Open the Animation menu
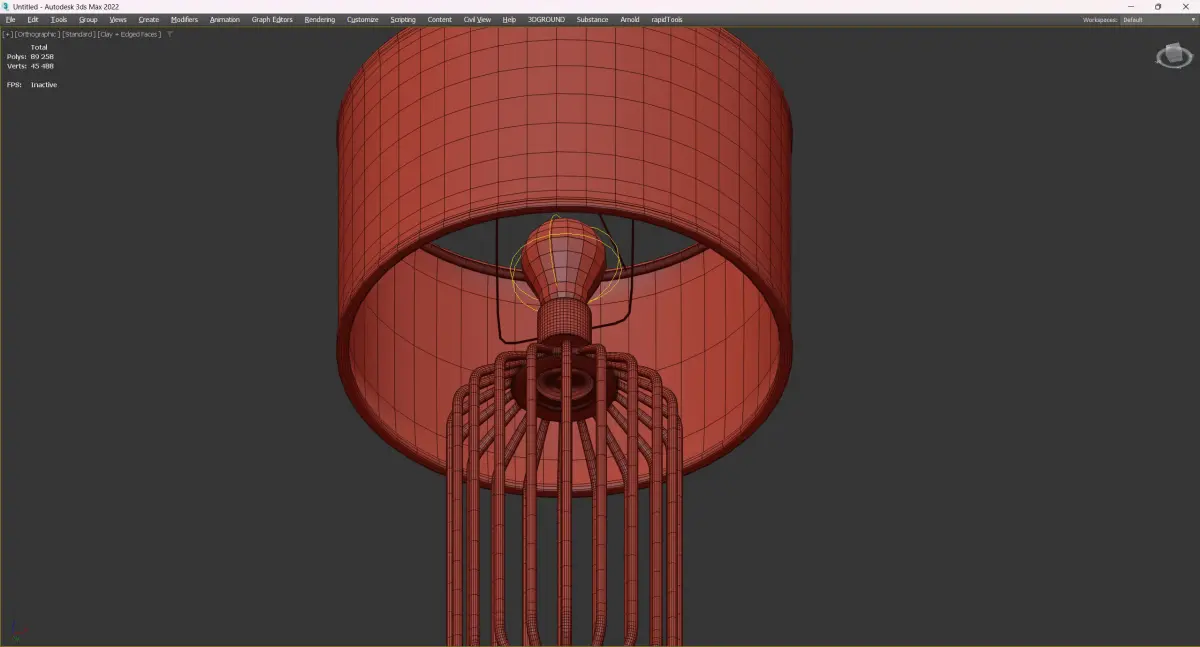The width and height of the screenshot is (1200, 647). 224,19
